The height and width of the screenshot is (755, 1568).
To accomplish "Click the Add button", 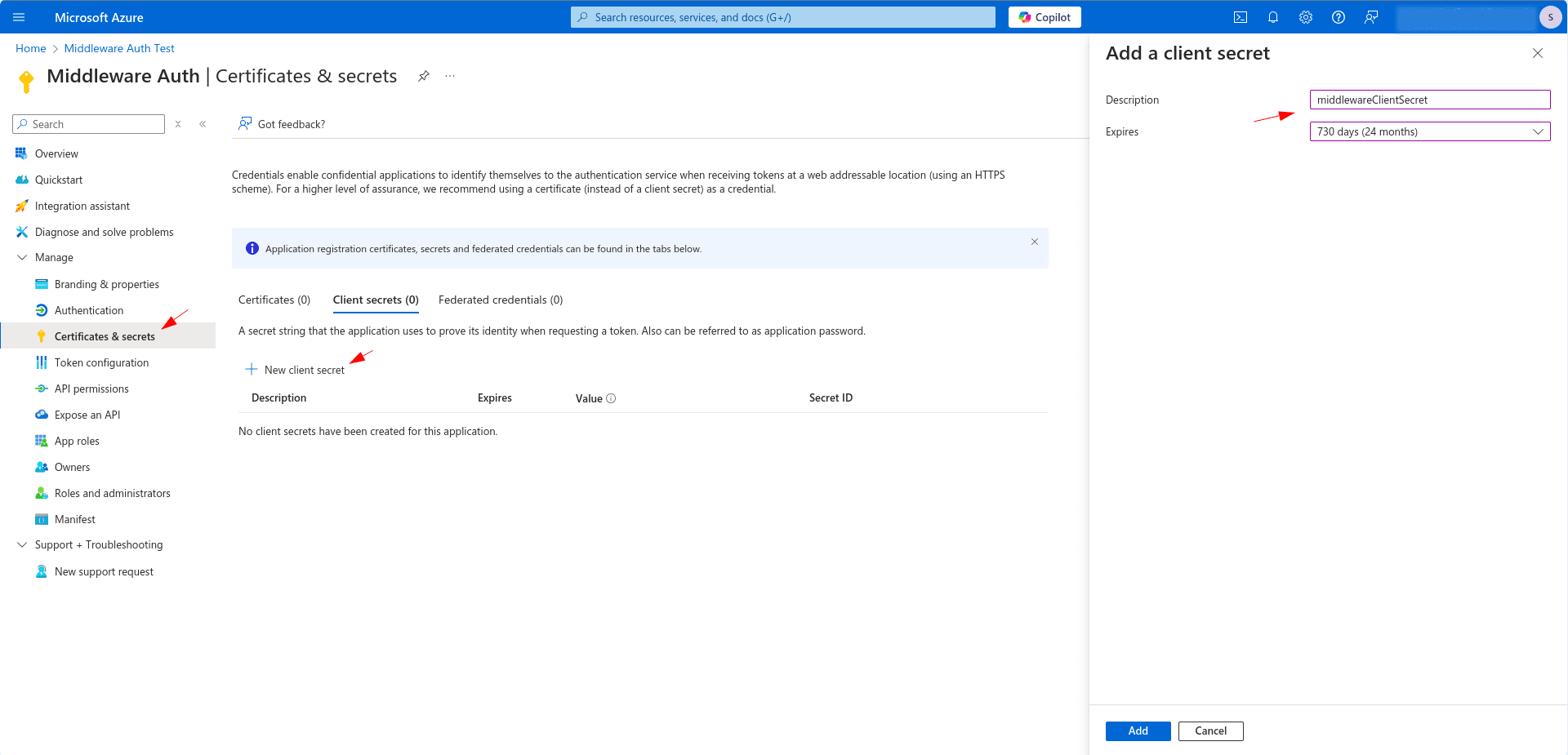I will click(1138, 731).
